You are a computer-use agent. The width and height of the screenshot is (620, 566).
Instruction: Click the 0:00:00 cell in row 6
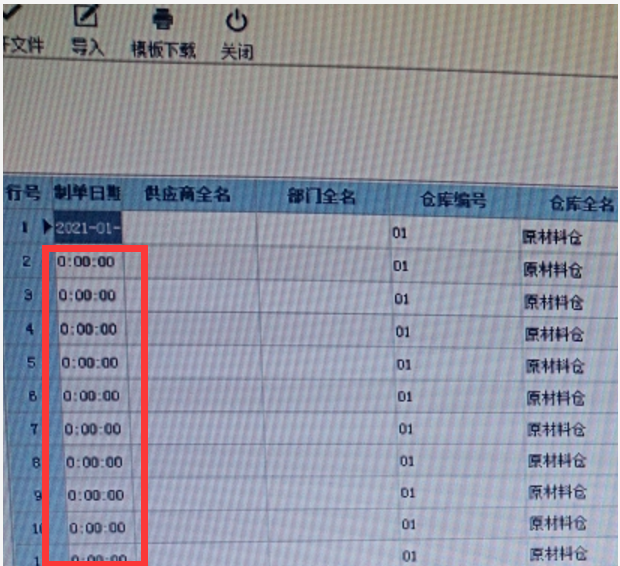click(x=91, y=396)
